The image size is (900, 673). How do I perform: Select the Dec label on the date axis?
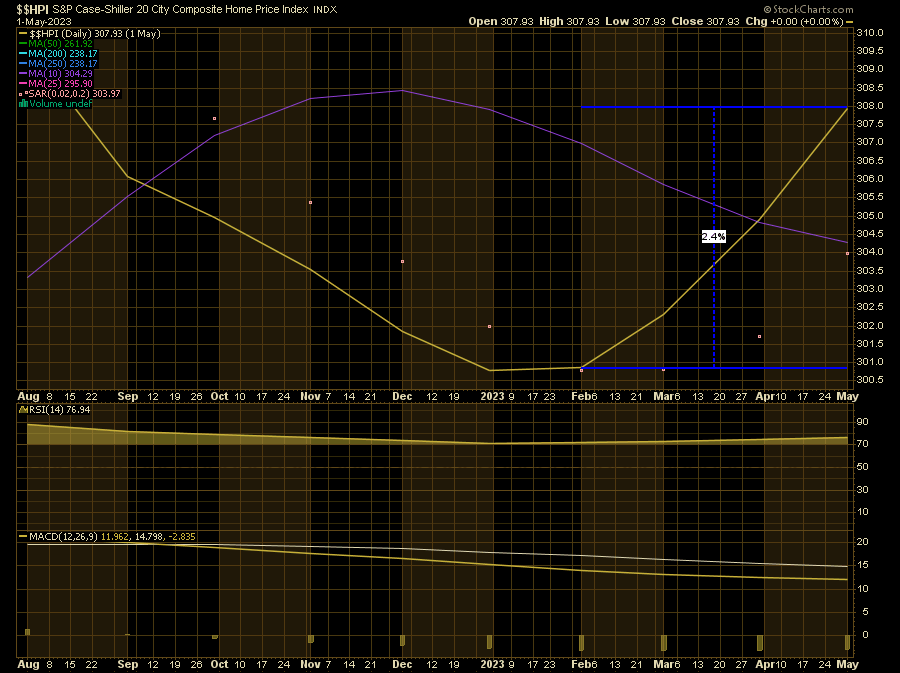pos(402,396)
